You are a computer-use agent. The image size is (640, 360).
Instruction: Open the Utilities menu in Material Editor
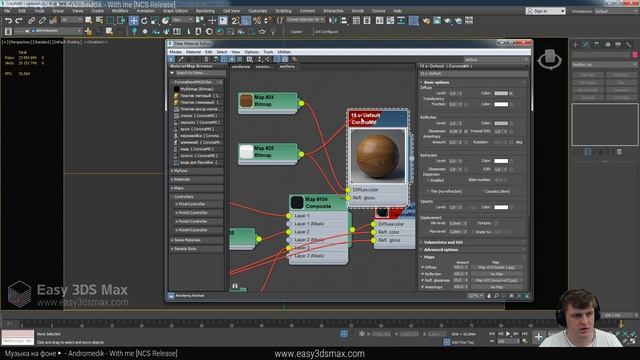[284, 52]
